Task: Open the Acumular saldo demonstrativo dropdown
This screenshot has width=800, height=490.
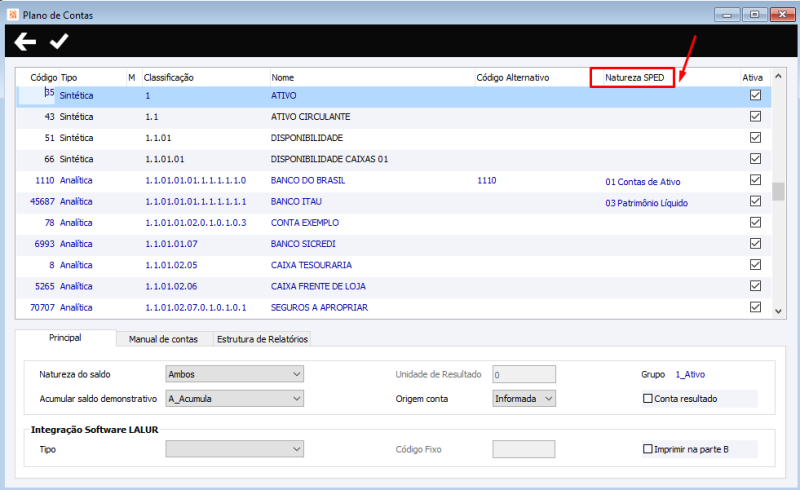Action: click(x=235, y=398)
